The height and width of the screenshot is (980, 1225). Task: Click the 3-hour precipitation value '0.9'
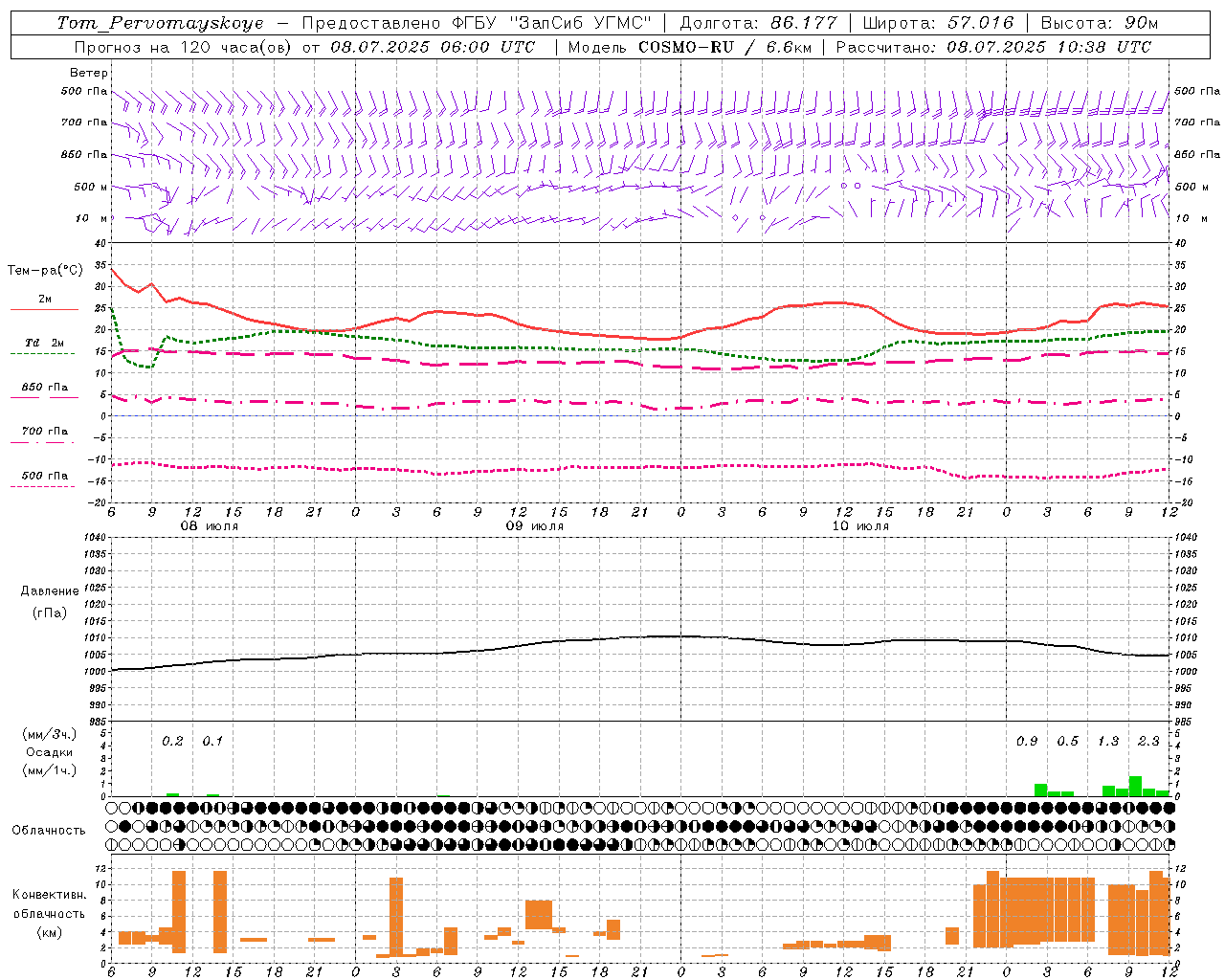pyautogui.click(x=1027, y=741)
